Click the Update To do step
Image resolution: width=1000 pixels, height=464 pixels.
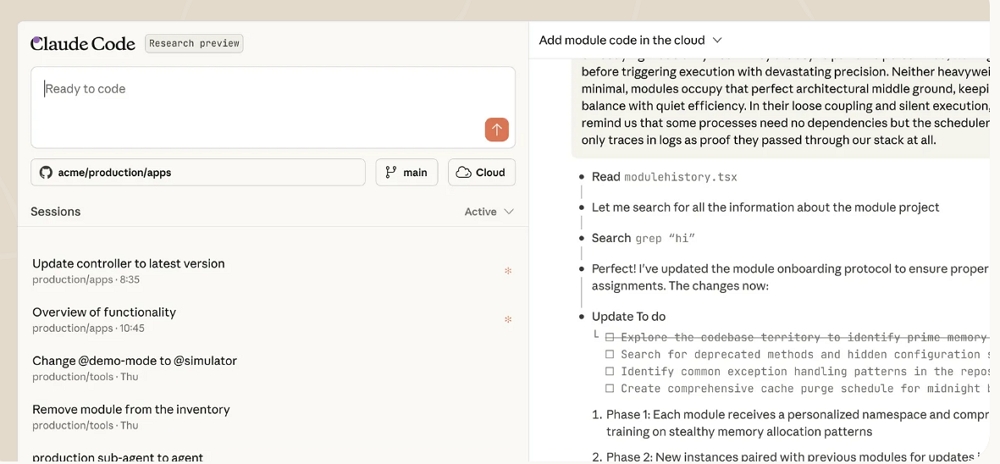click(x=629, y=317)
